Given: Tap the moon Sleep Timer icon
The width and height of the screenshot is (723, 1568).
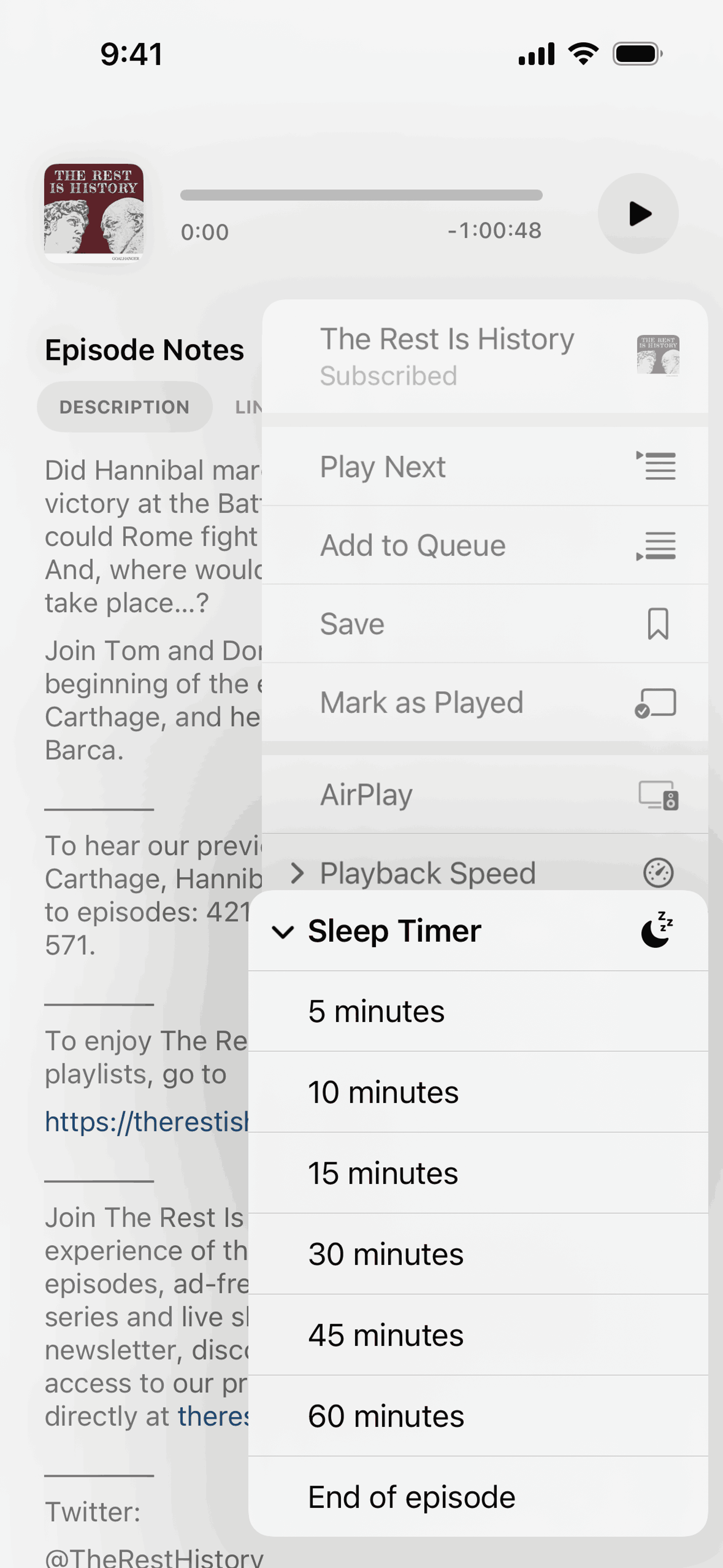Looking at the screenshot, I should point(657,929).
